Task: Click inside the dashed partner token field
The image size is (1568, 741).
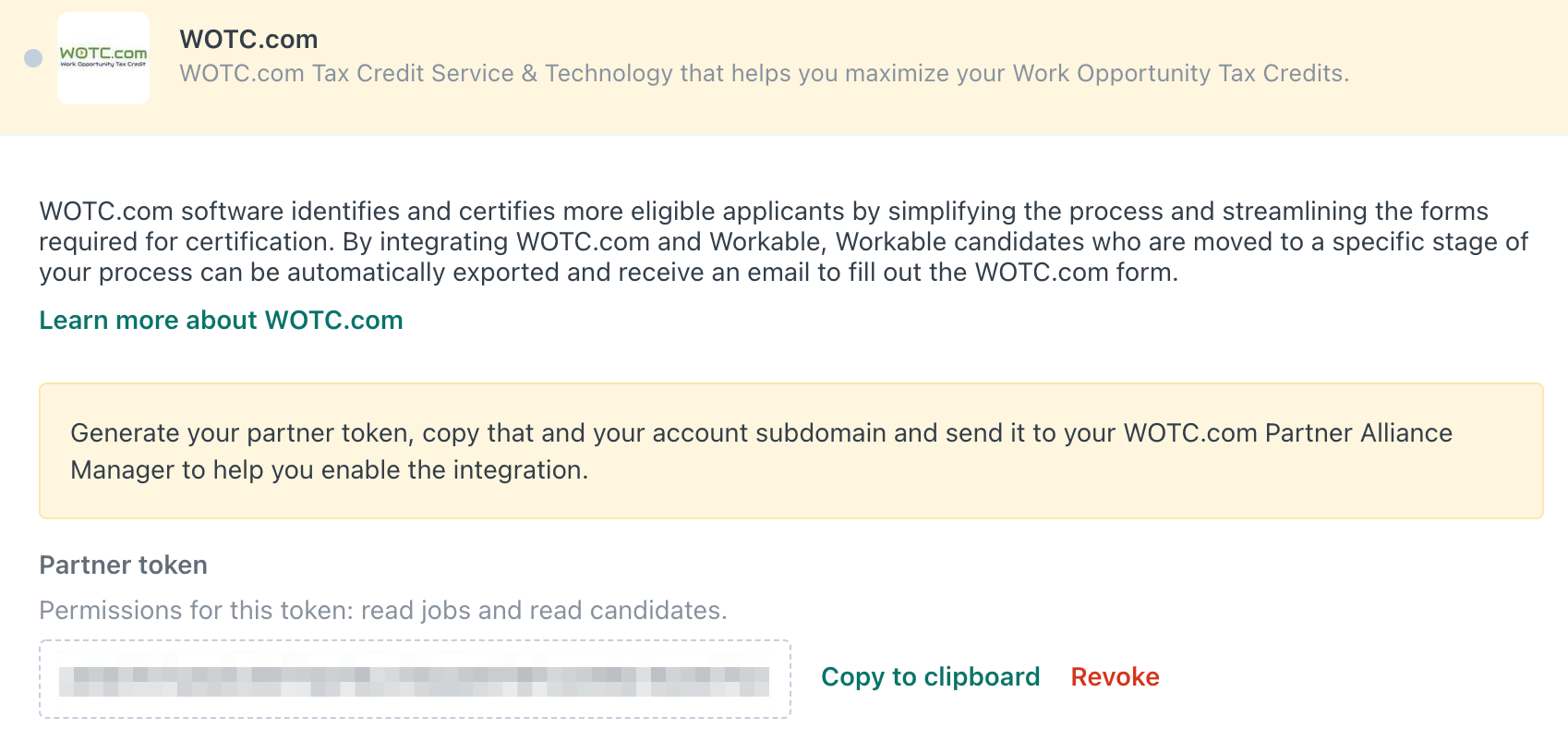Action: [415, 679]
